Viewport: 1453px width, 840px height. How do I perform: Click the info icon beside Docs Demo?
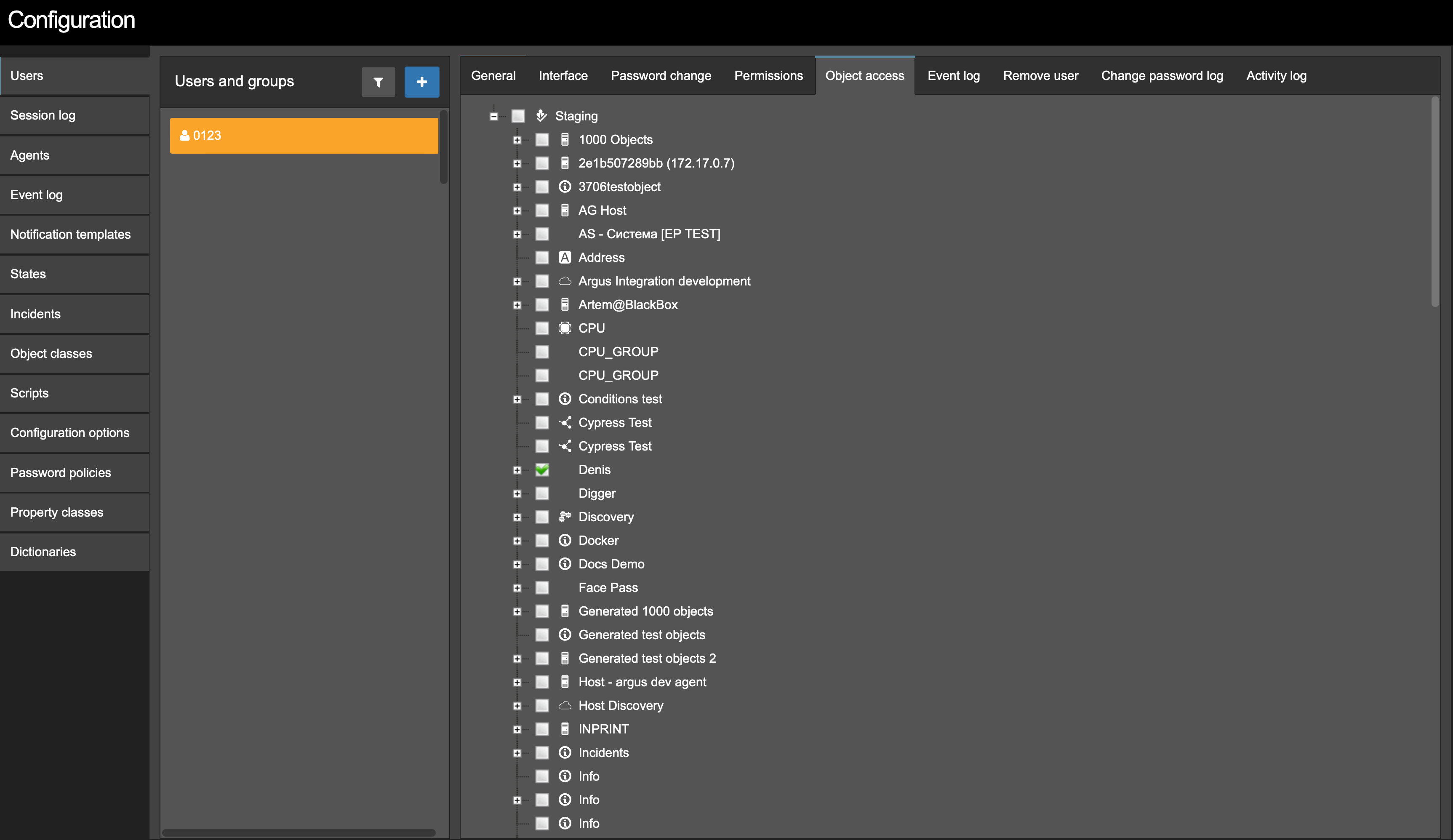coord(565,564)
